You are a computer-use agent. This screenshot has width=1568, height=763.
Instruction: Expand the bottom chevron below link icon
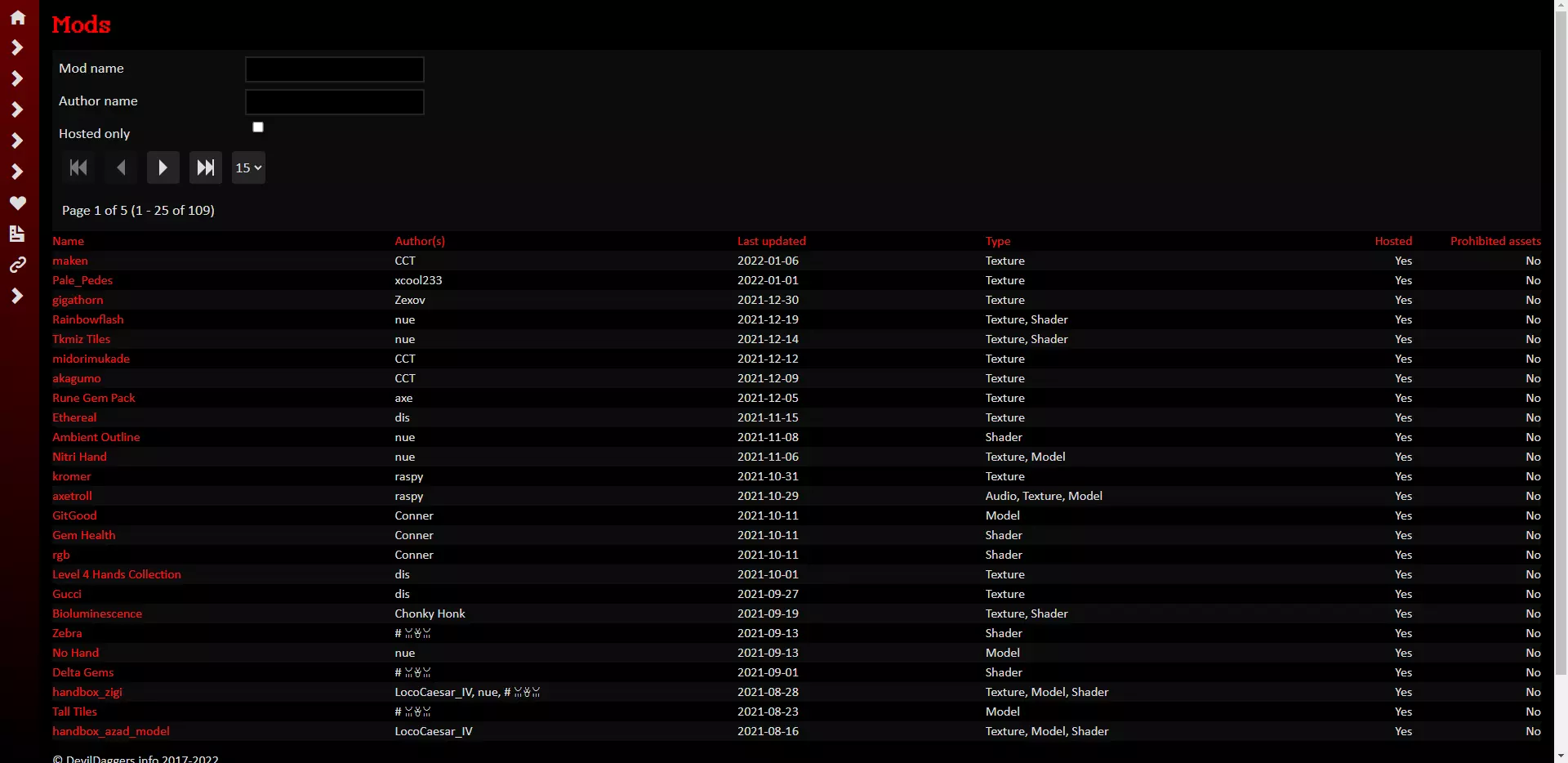pyautogui.click(x=17, y=296)
